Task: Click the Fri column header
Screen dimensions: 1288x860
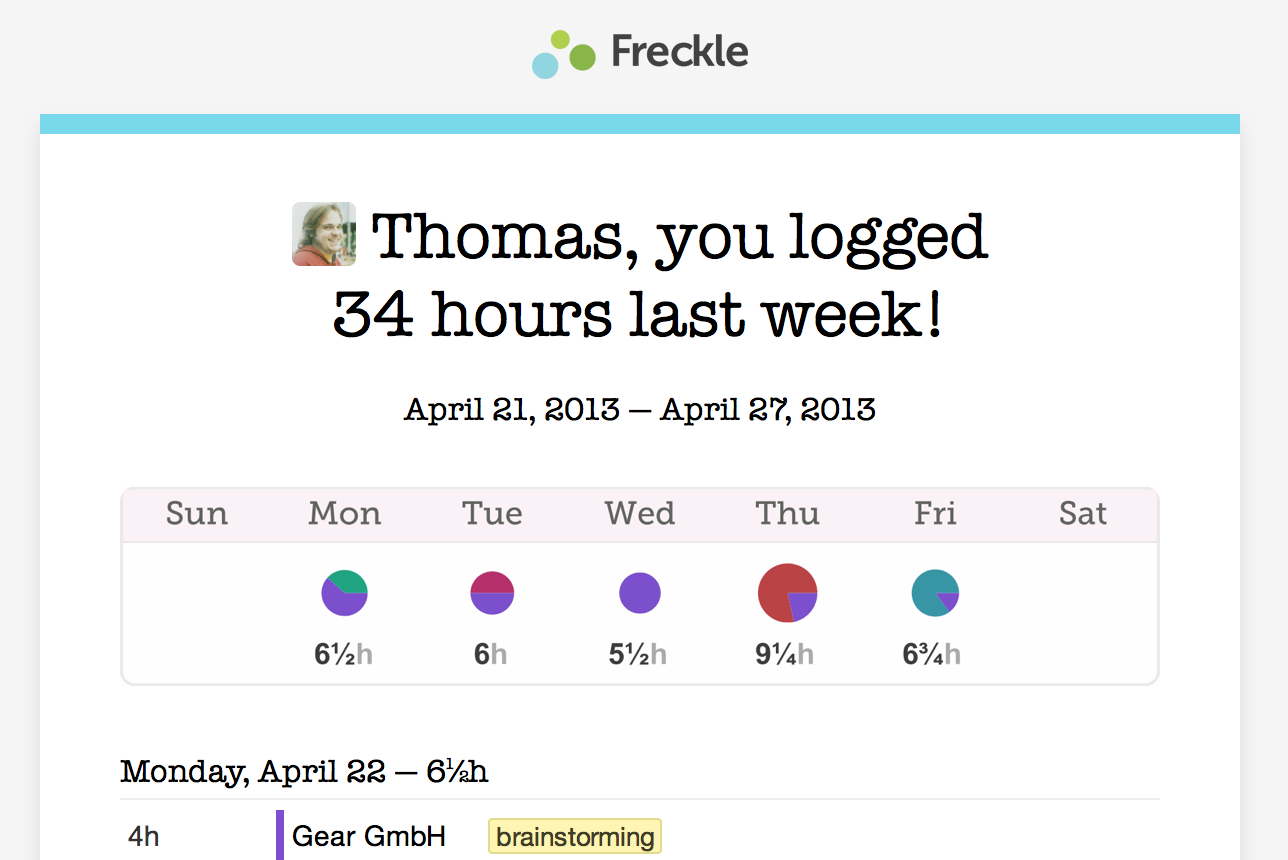Action: pyautogui.click(x=935, y=514)
